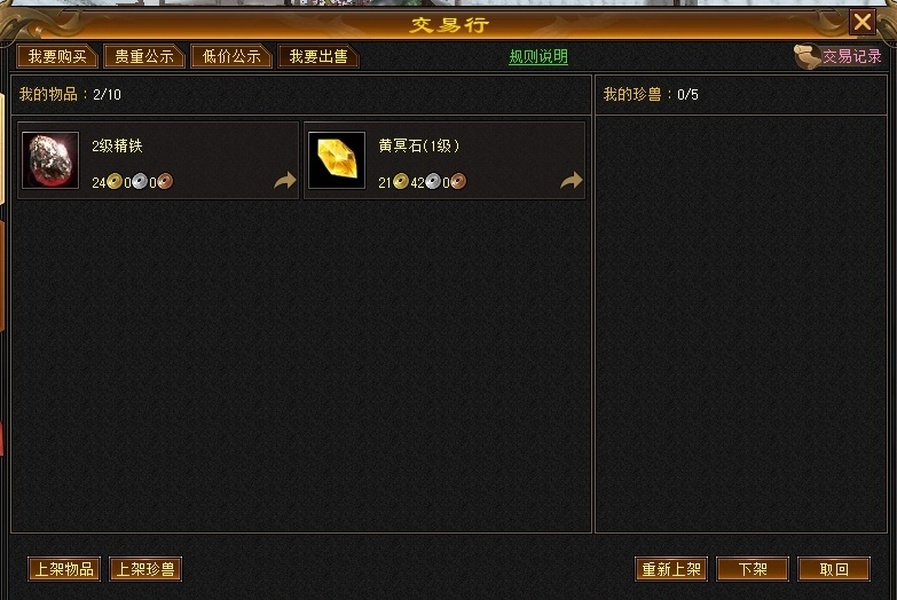
Task: Open the 贵重公示 tab
Action: (144, 57)
